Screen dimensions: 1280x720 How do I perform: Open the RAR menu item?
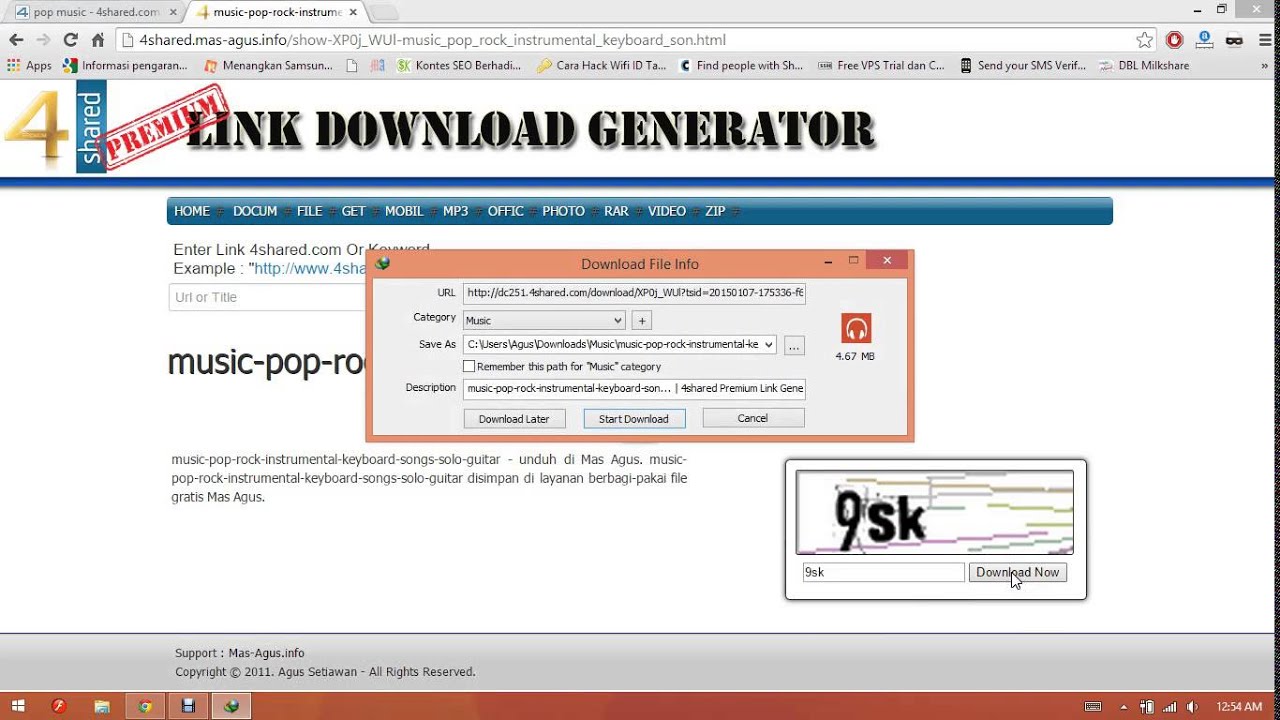(616, 211)
